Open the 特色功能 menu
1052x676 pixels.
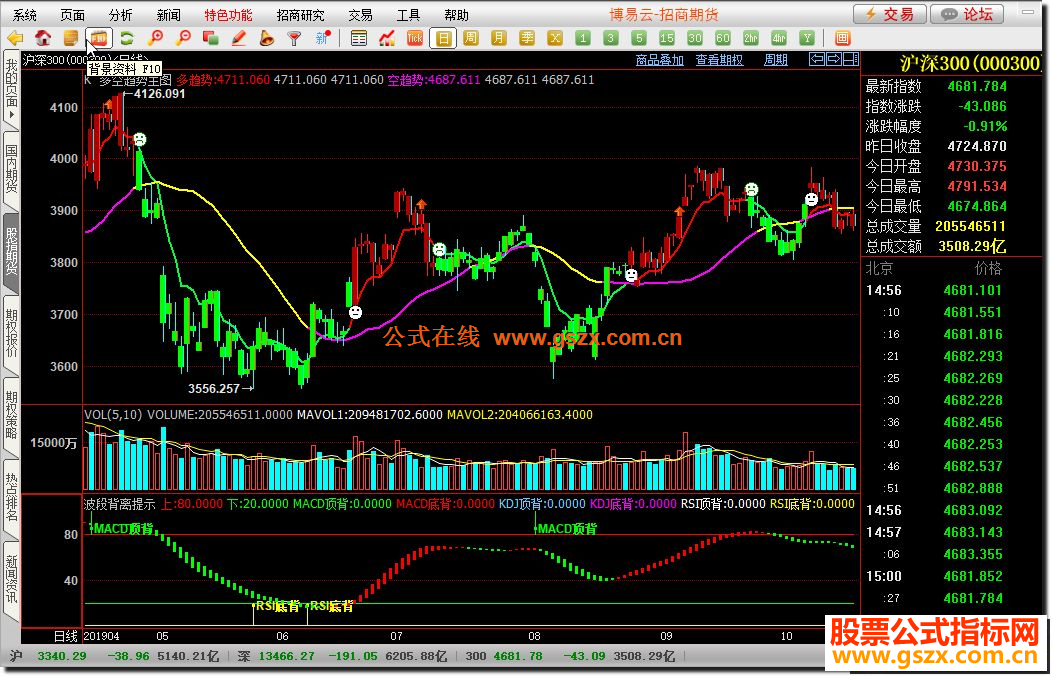tap(229, 15)
